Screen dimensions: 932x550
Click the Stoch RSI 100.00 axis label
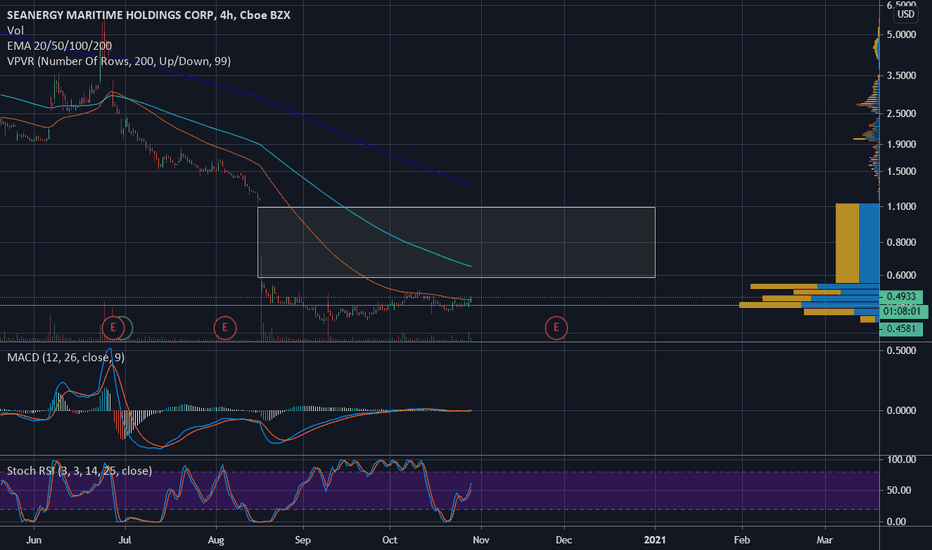click(x=901, y=460)
